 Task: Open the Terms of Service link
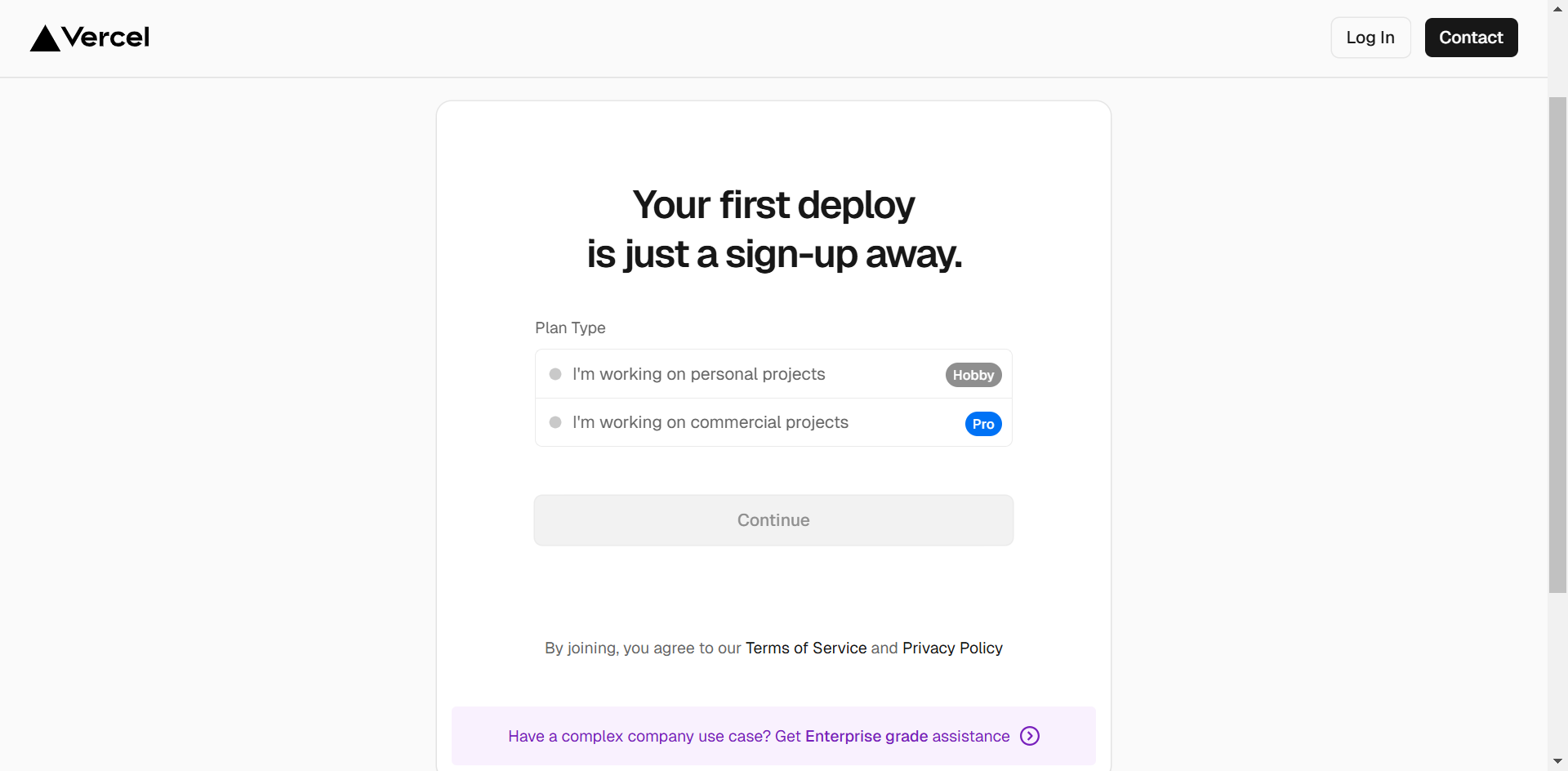pos(805,648)
